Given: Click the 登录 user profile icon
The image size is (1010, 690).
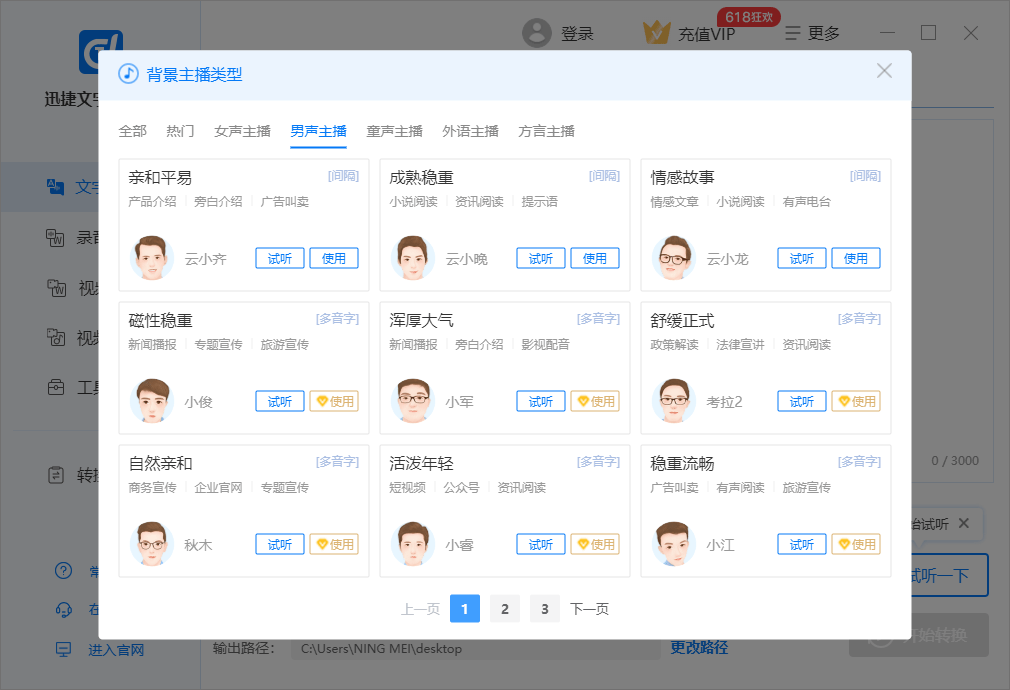Looking at the screenshot, I should 537,33.
